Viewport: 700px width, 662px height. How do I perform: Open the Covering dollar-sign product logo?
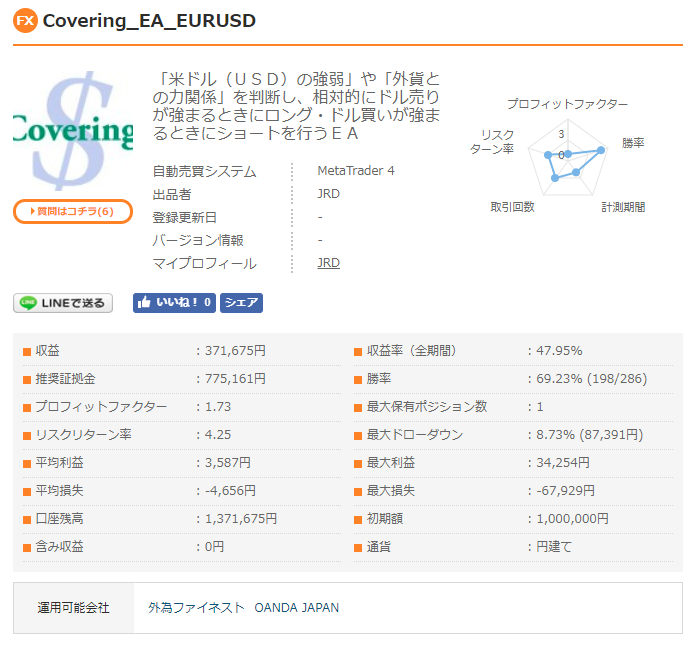[73, 130]
